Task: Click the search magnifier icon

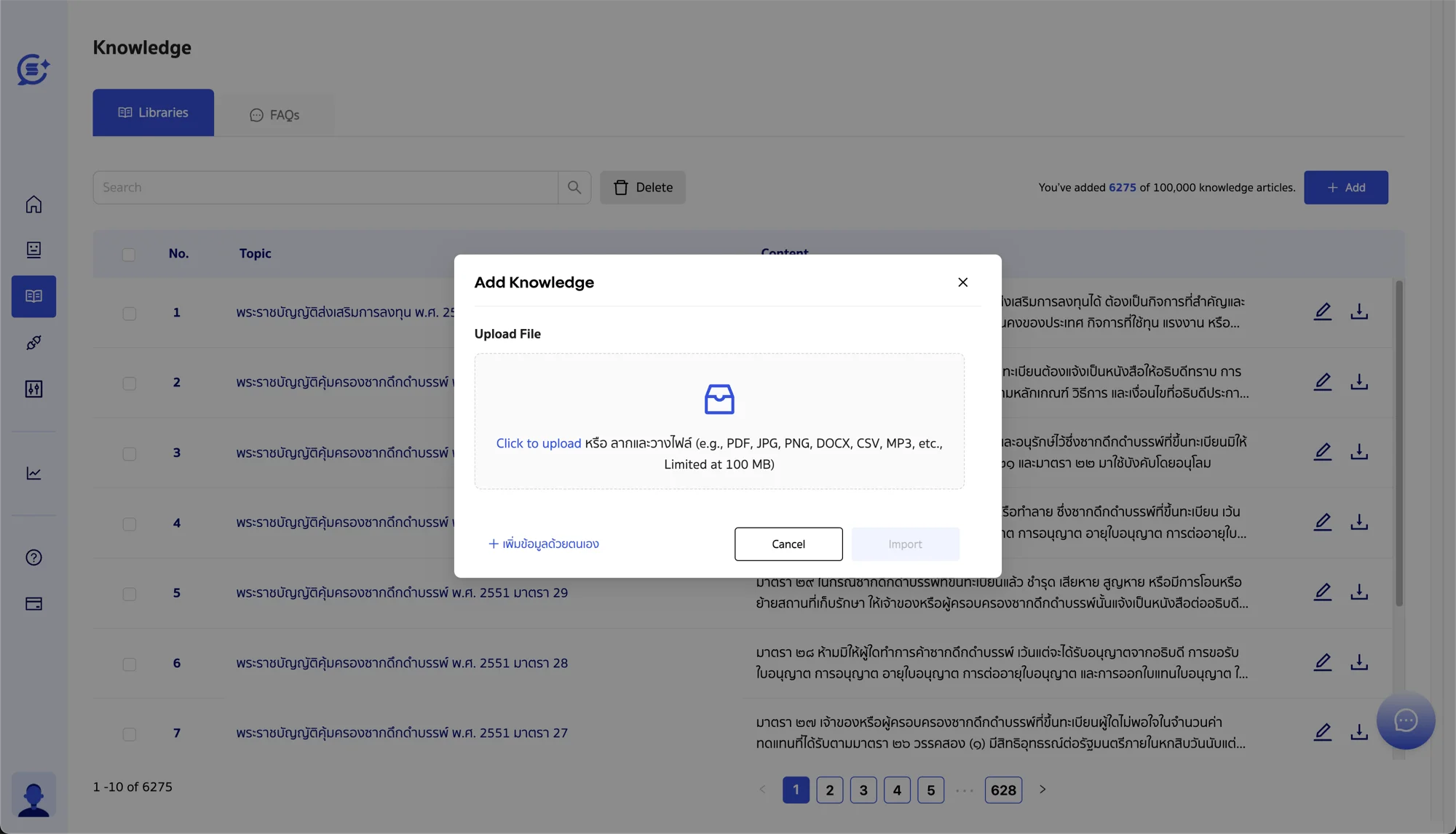Action: click(574, 188)
